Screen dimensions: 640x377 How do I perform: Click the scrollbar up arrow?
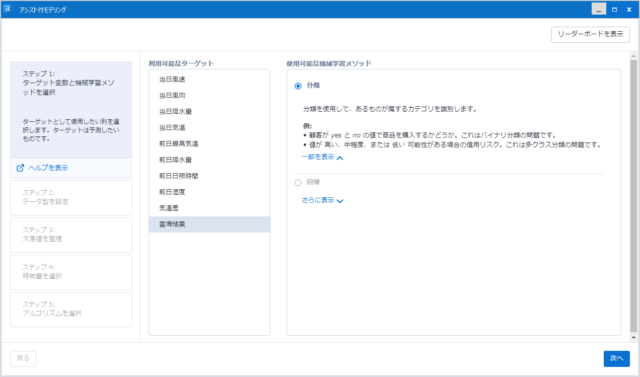point(633,55)
